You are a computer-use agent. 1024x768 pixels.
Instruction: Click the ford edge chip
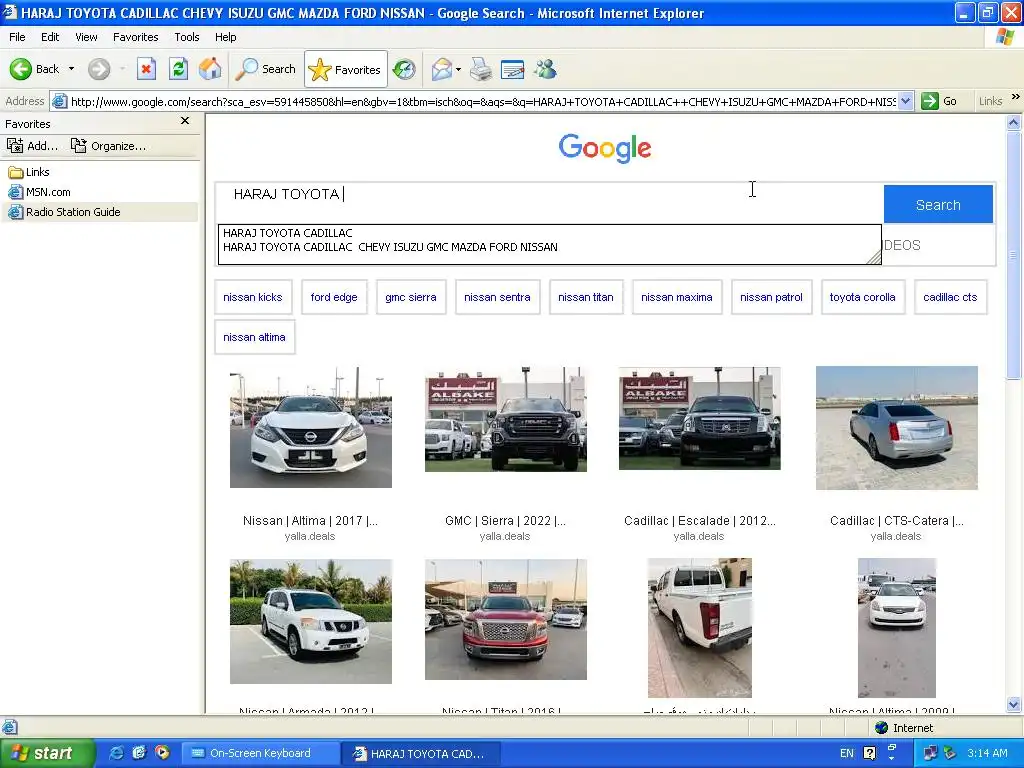pyautogui.click(x=334, y=297)
